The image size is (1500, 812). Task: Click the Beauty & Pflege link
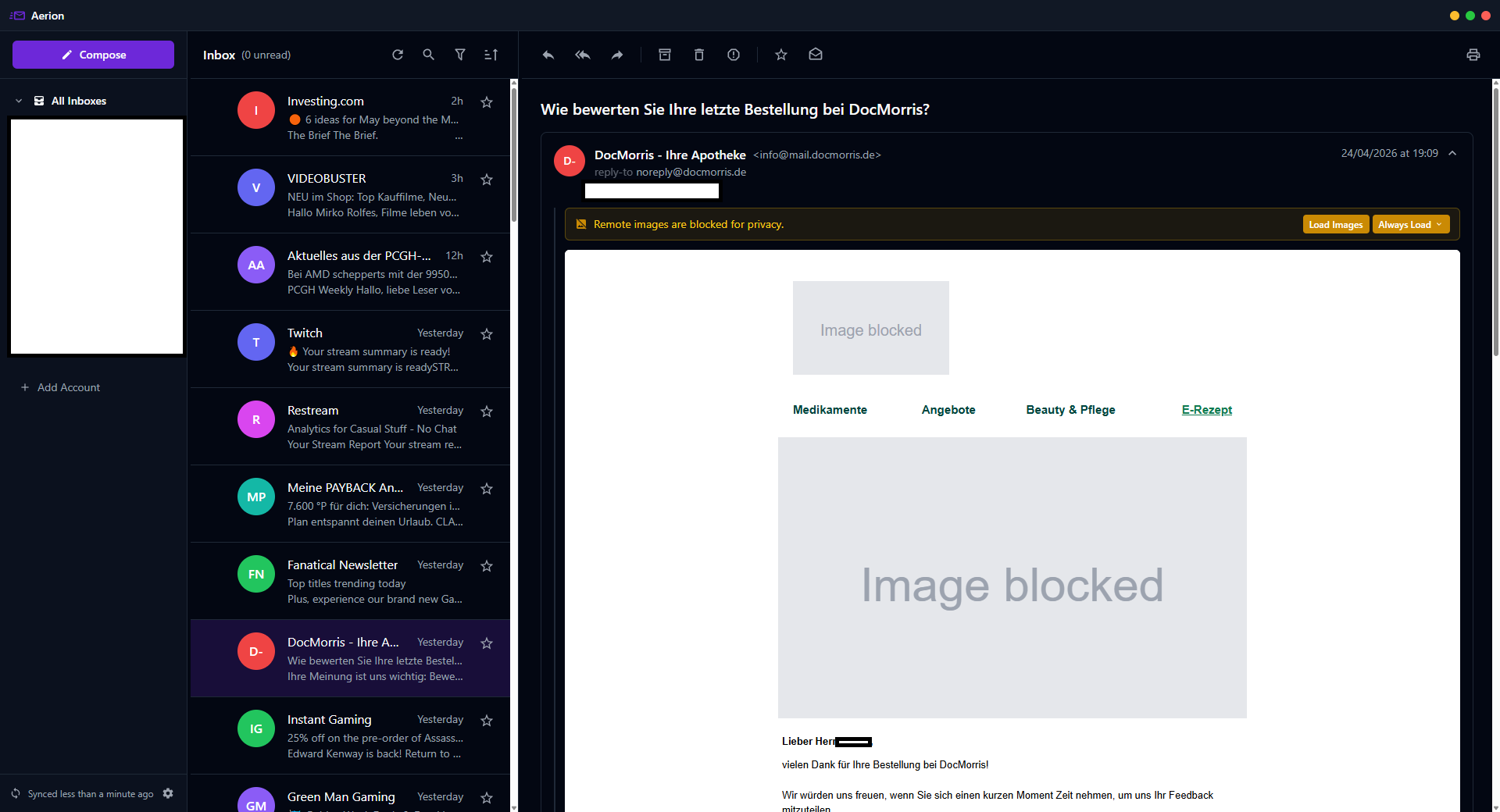pos(1070,410)
